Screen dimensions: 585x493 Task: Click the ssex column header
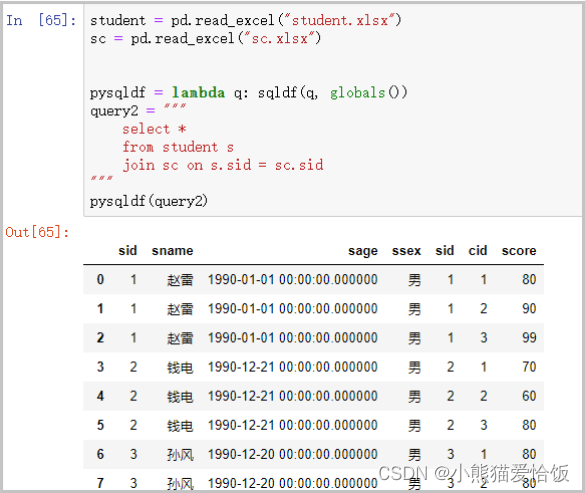406,251
